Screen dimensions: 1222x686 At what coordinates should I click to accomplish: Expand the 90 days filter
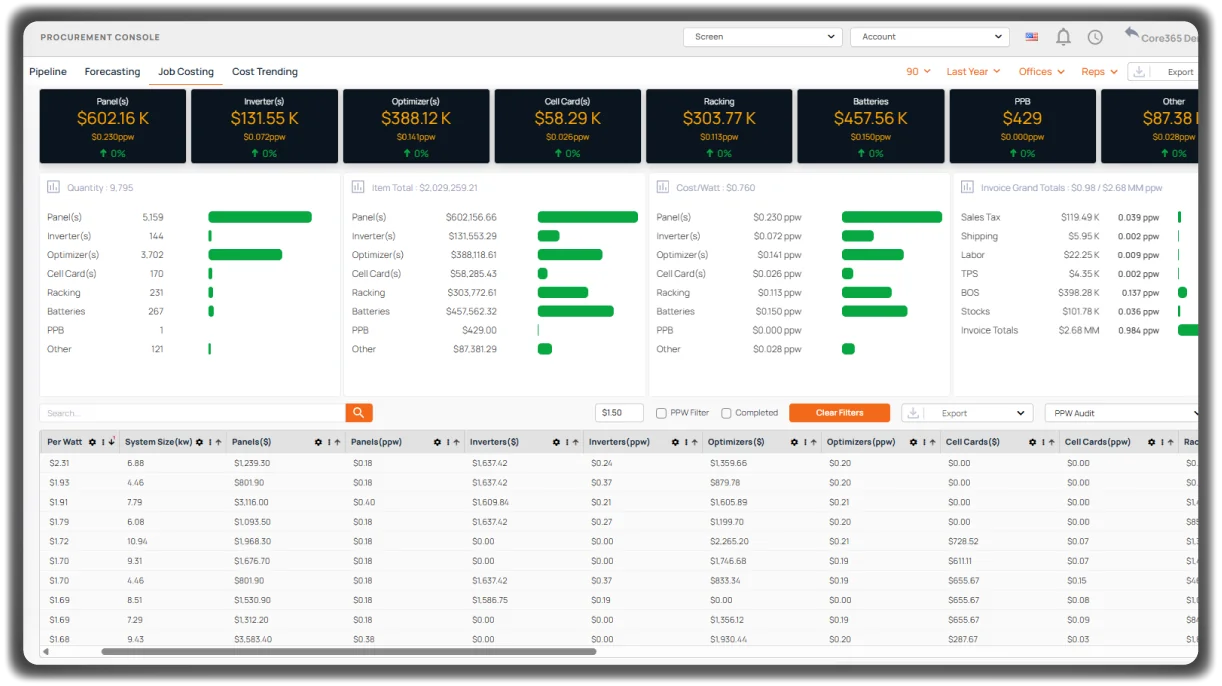[918, 72]
